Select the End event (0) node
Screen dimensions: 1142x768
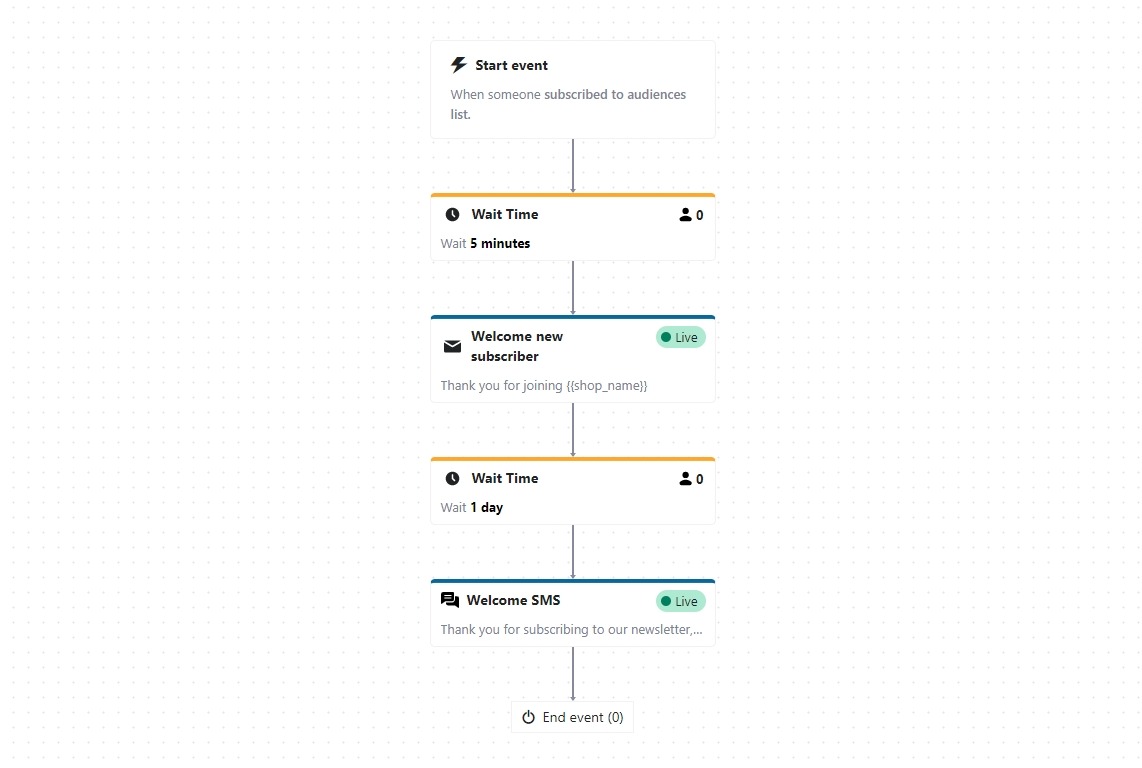click(572, 717)
